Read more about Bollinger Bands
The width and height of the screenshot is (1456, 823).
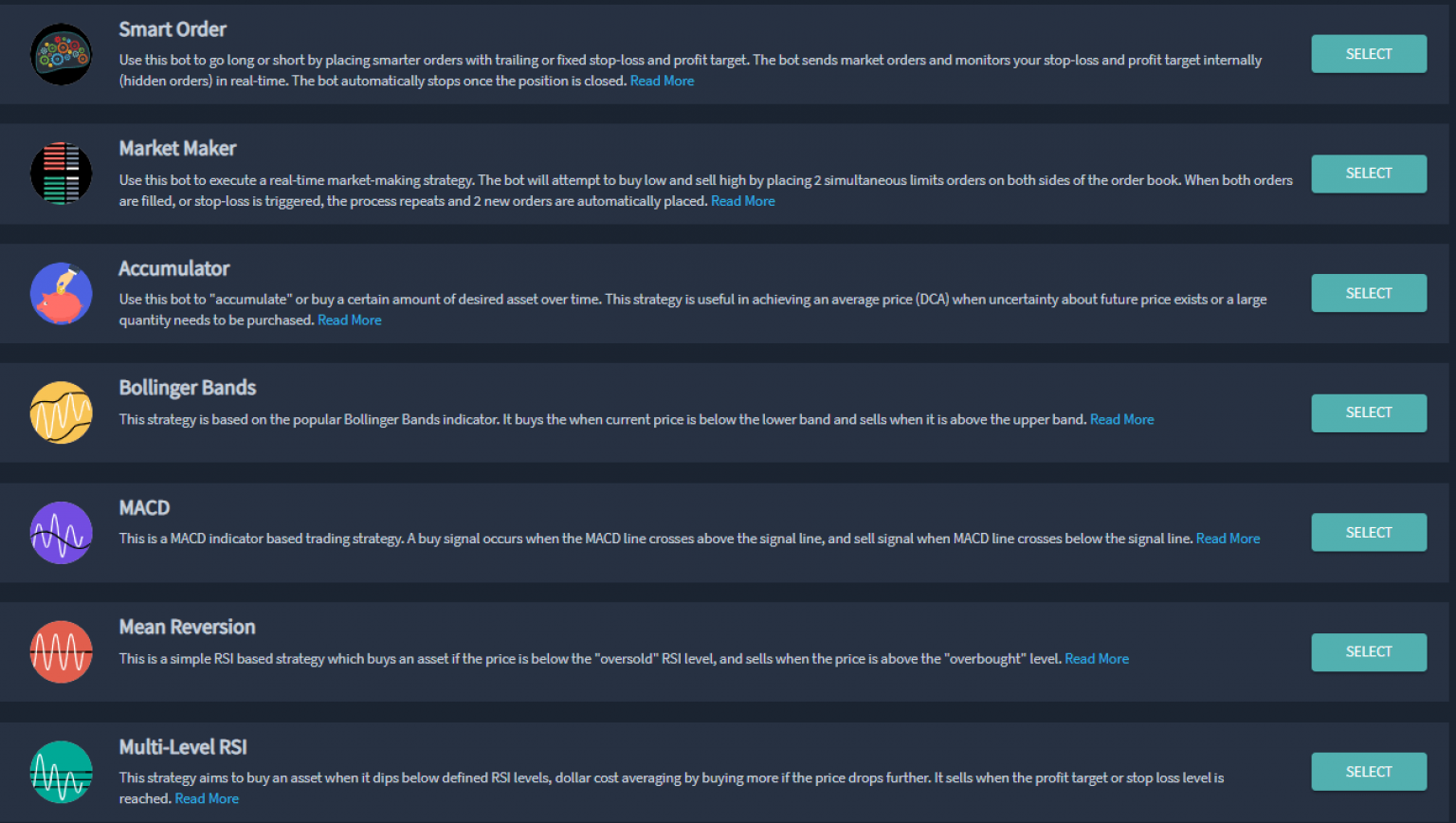[1121, 419]
